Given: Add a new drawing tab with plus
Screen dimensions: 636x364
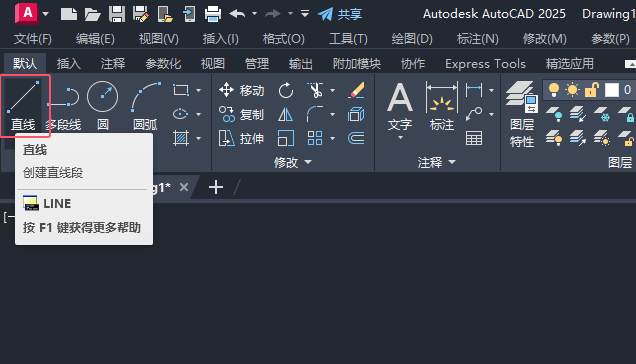Looking at the screenshot, I should coord(216,187).
